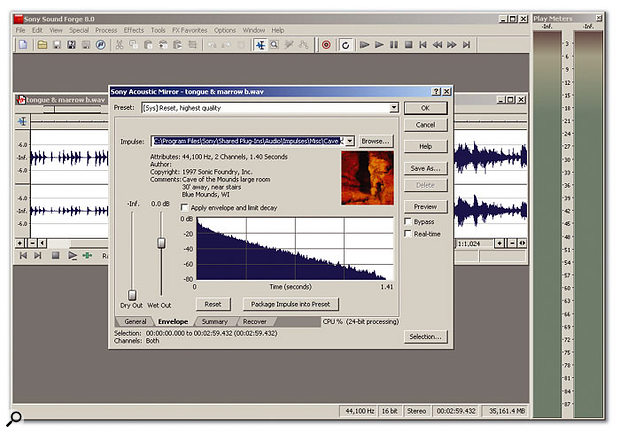Image resolution: width=620 pixels, height=433 pixels.
Task: Open the Edit menu
Action: pos(37,30)
